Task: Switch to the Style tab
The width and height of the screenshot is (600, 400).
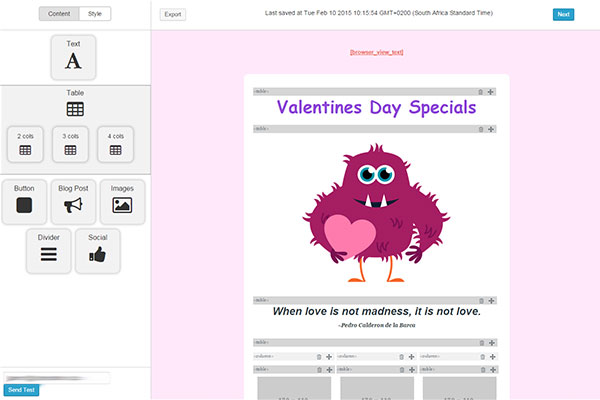Action: coord(95,14)
